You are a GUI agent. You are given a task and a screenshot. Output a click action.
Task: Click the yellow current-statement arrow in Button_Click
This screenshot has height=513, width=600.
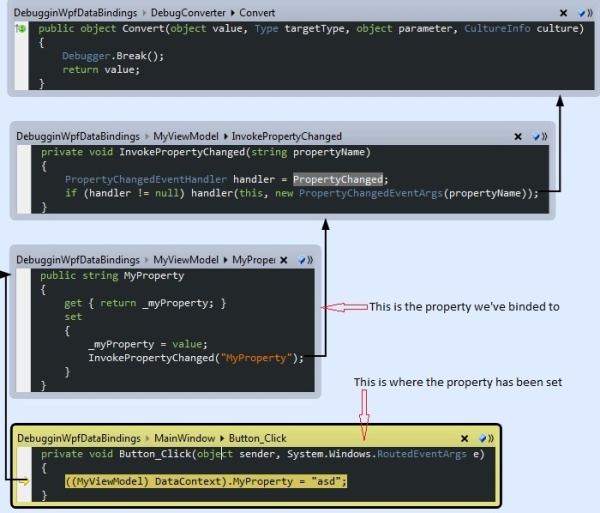pos(24,481)
